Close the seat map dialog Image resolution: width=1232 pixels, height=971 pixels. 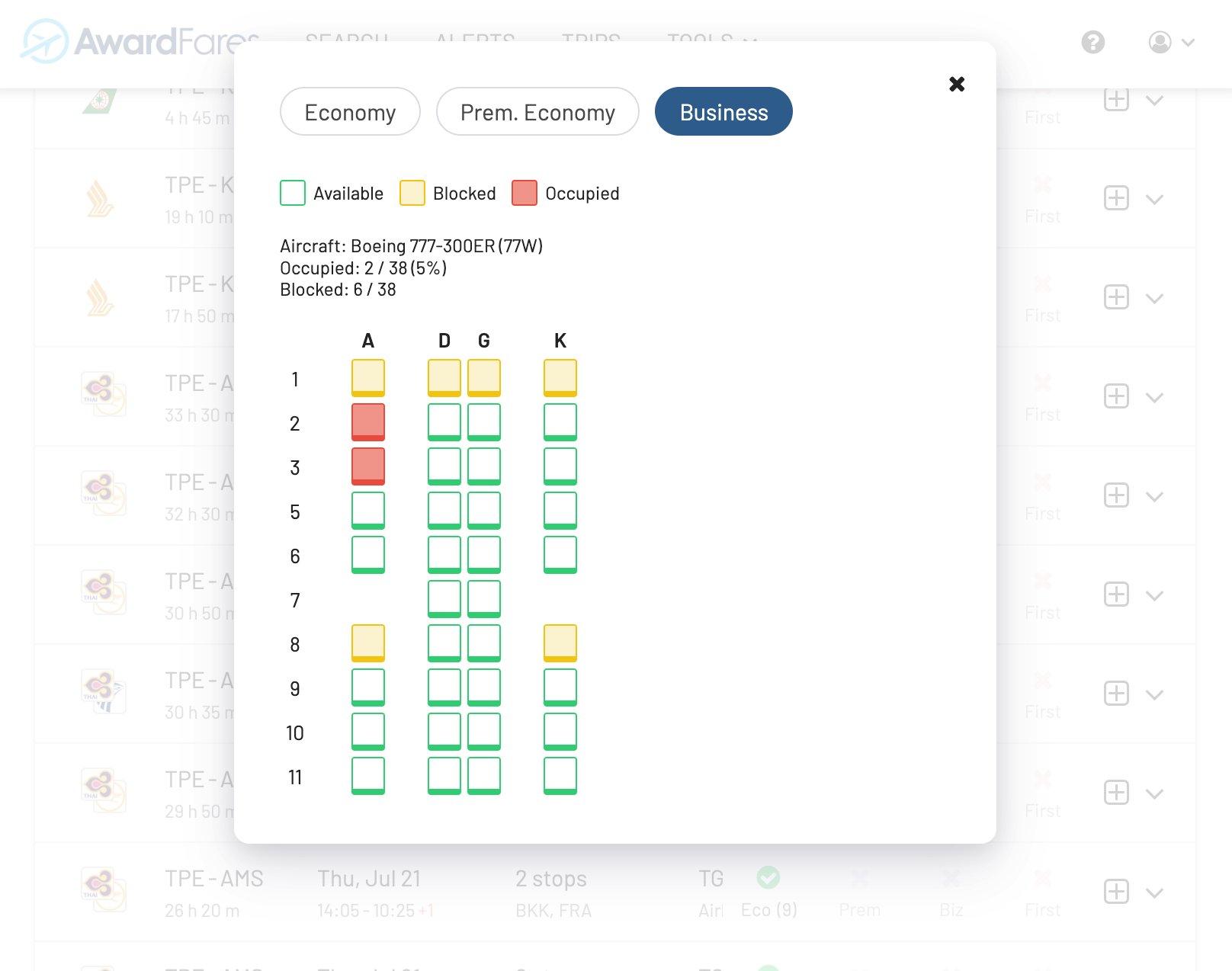pos(957,84)
